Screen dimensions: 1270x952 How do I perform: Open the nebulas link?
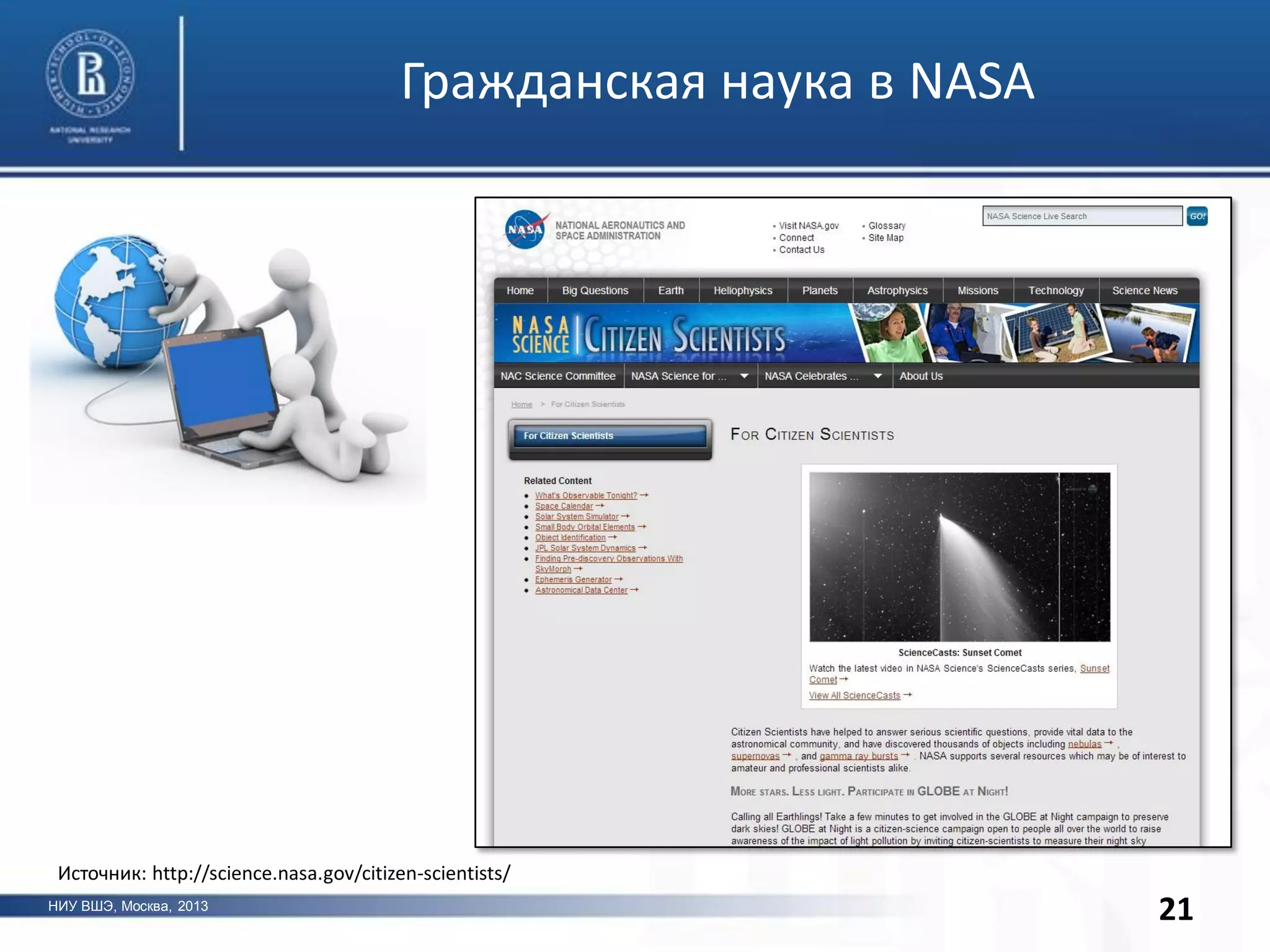1085,744
